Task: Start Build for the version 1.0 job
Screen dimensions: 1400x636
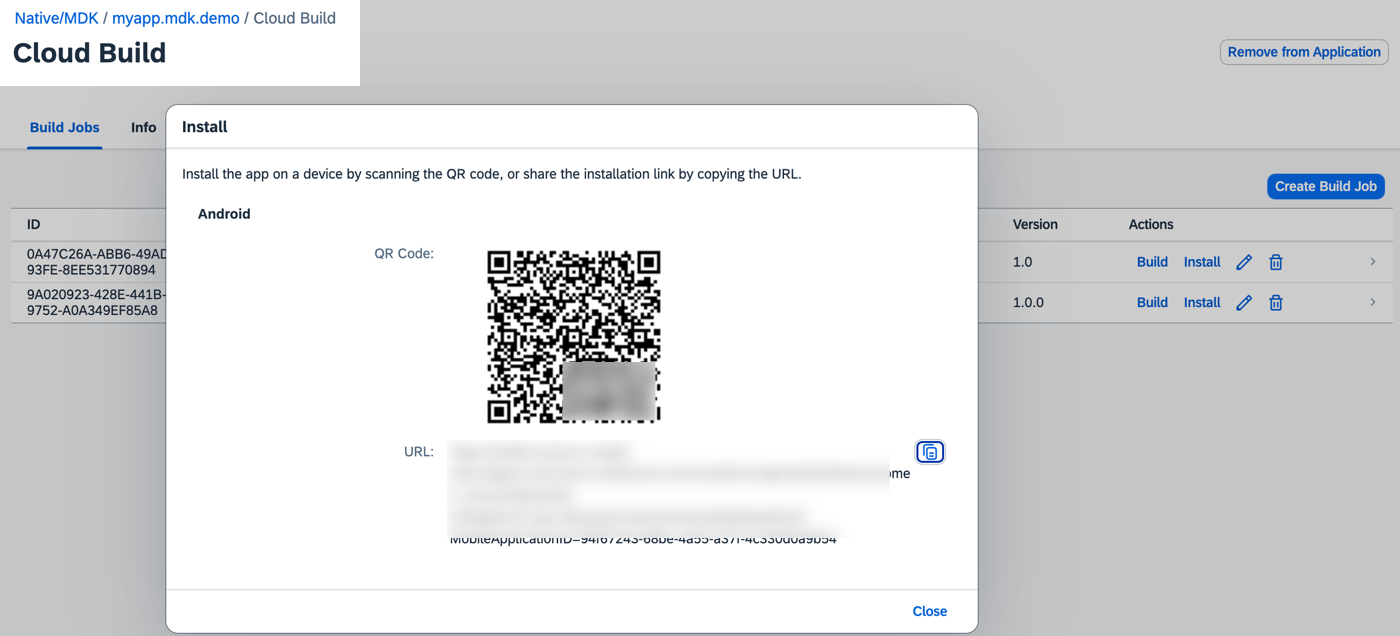Action: [1152, 262]
